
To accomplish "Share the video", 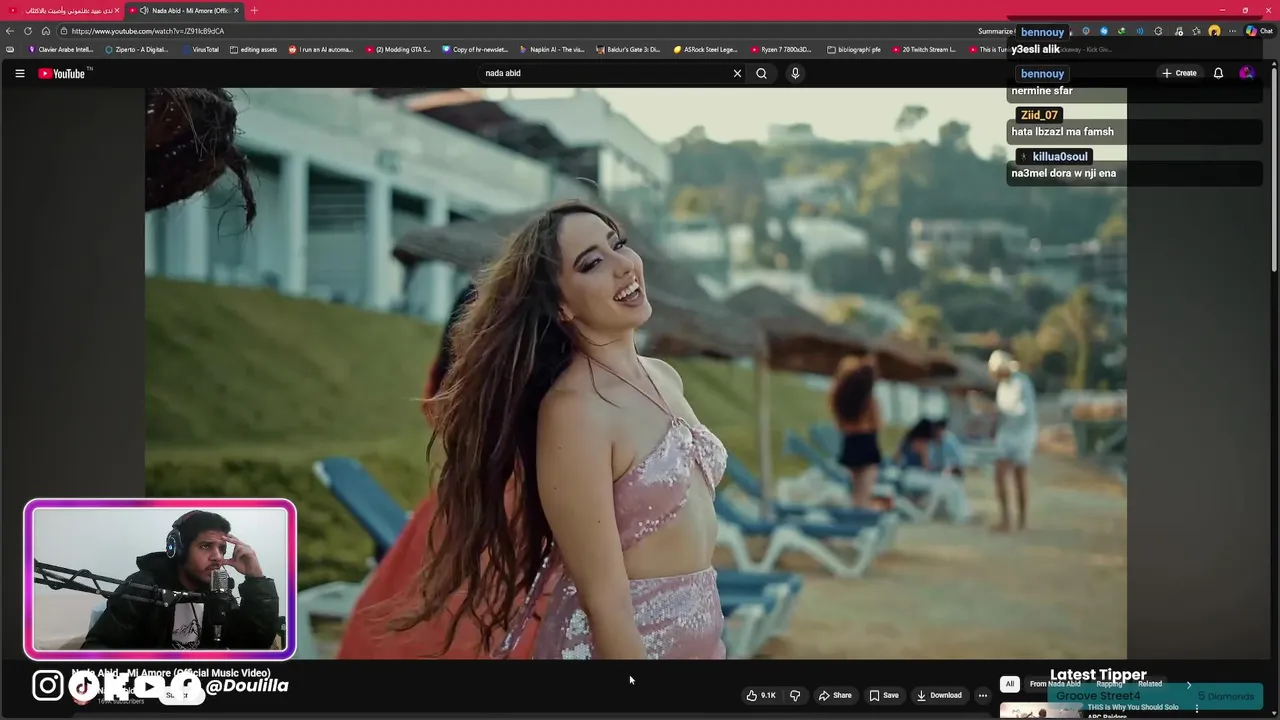I will (x=835, y=695).
